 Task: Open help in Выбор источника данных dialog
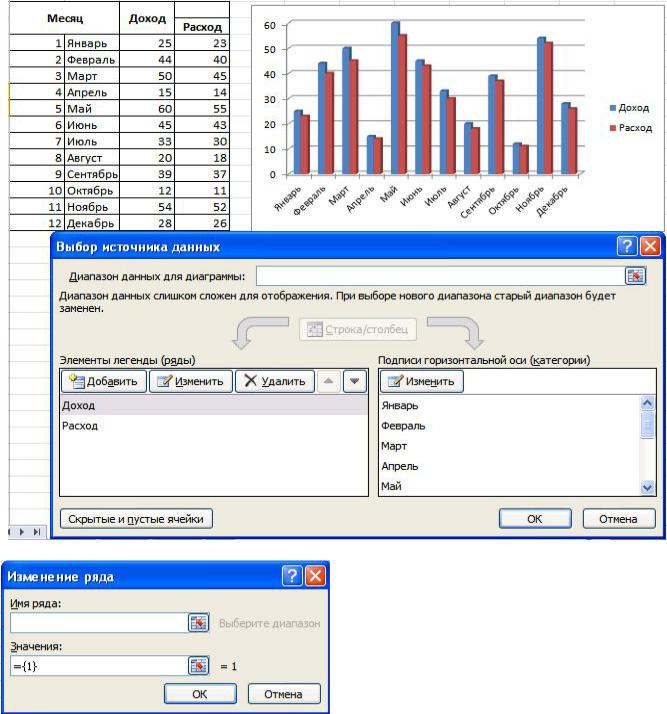click(626, 246)
